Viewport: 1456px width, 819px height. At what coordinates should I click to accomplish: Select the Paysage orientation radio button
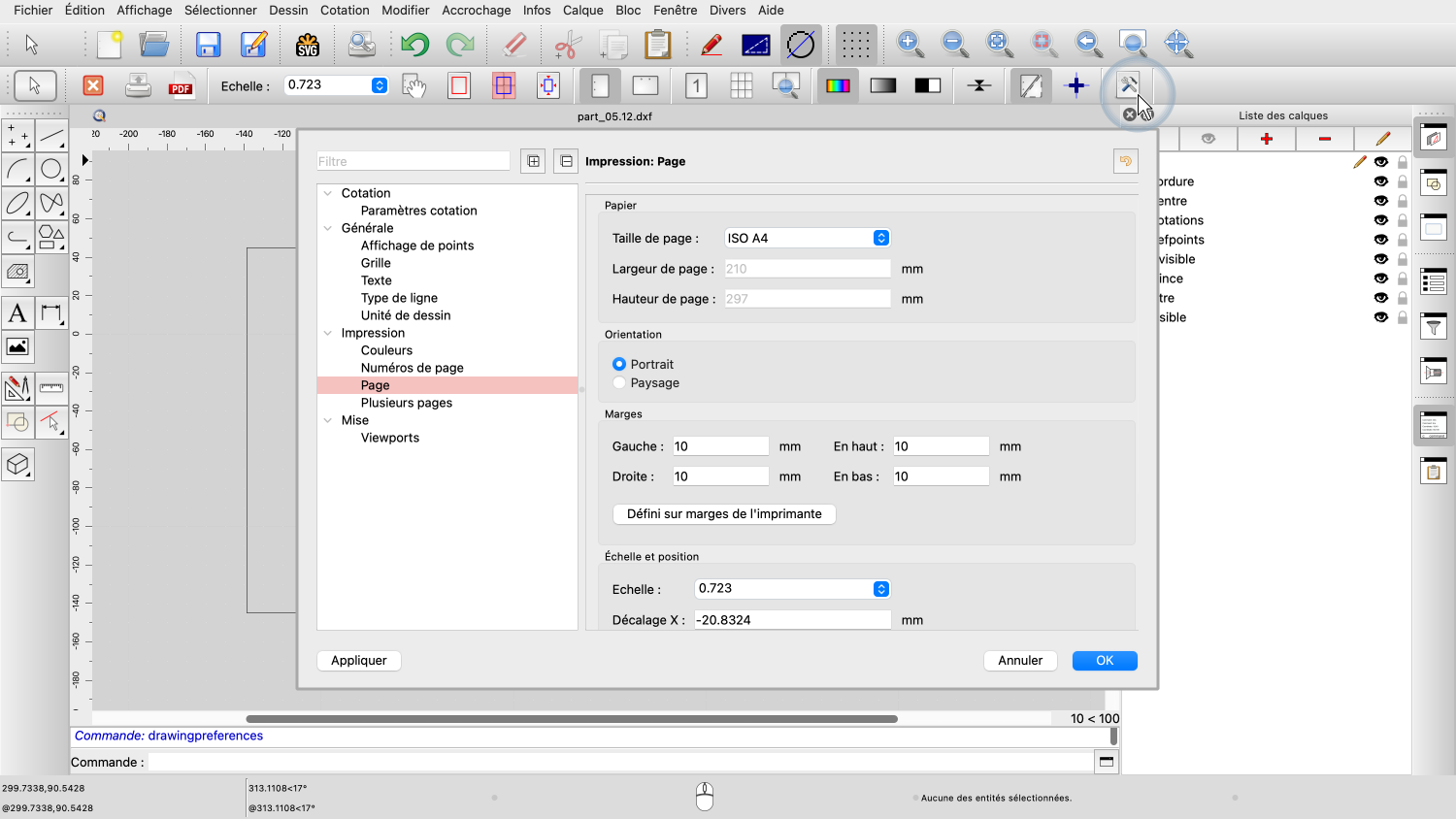click(619, 383)
